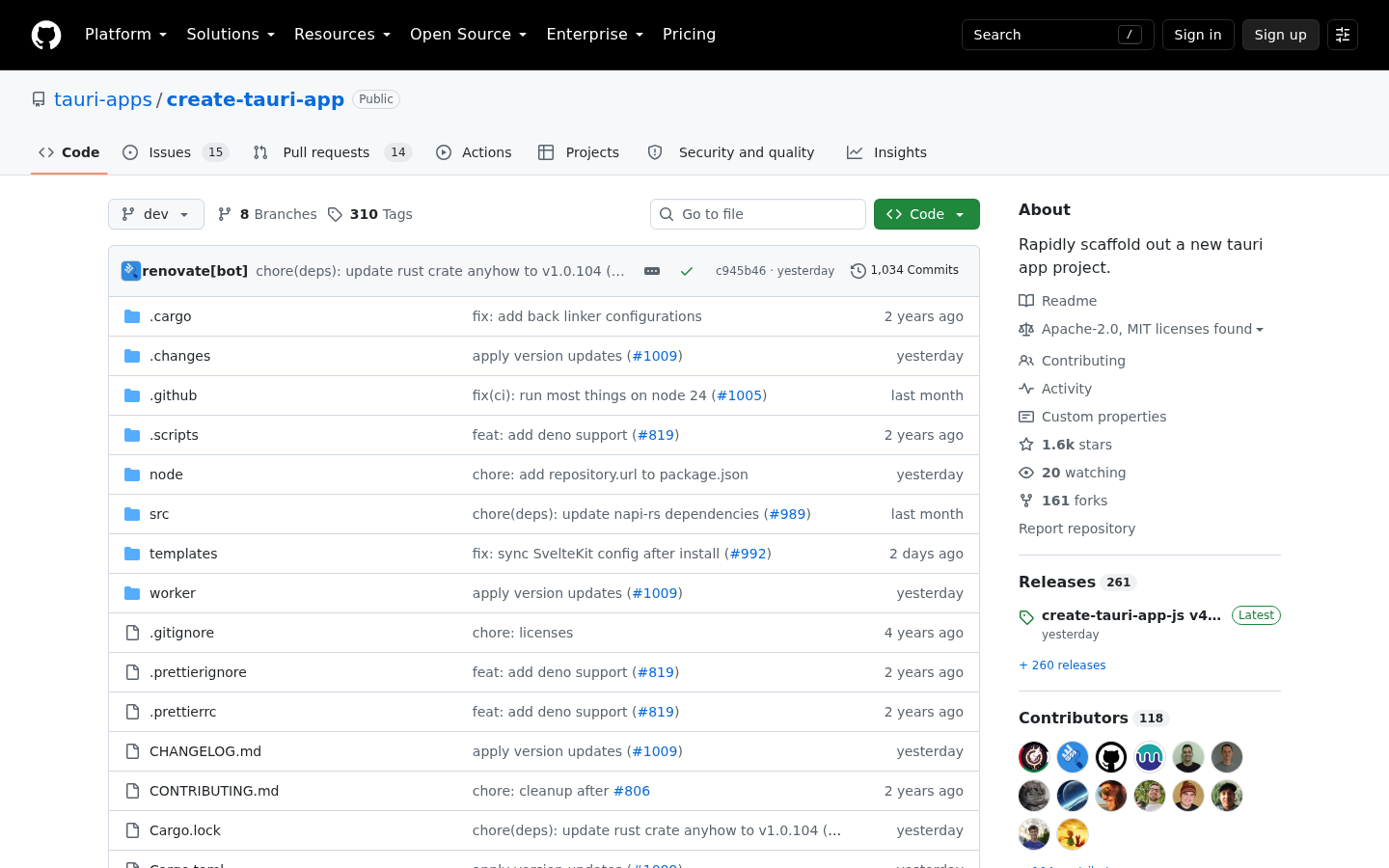Open the Security and quality tab
This screenshot has width=1389, height=868.
tap(731, 152)
